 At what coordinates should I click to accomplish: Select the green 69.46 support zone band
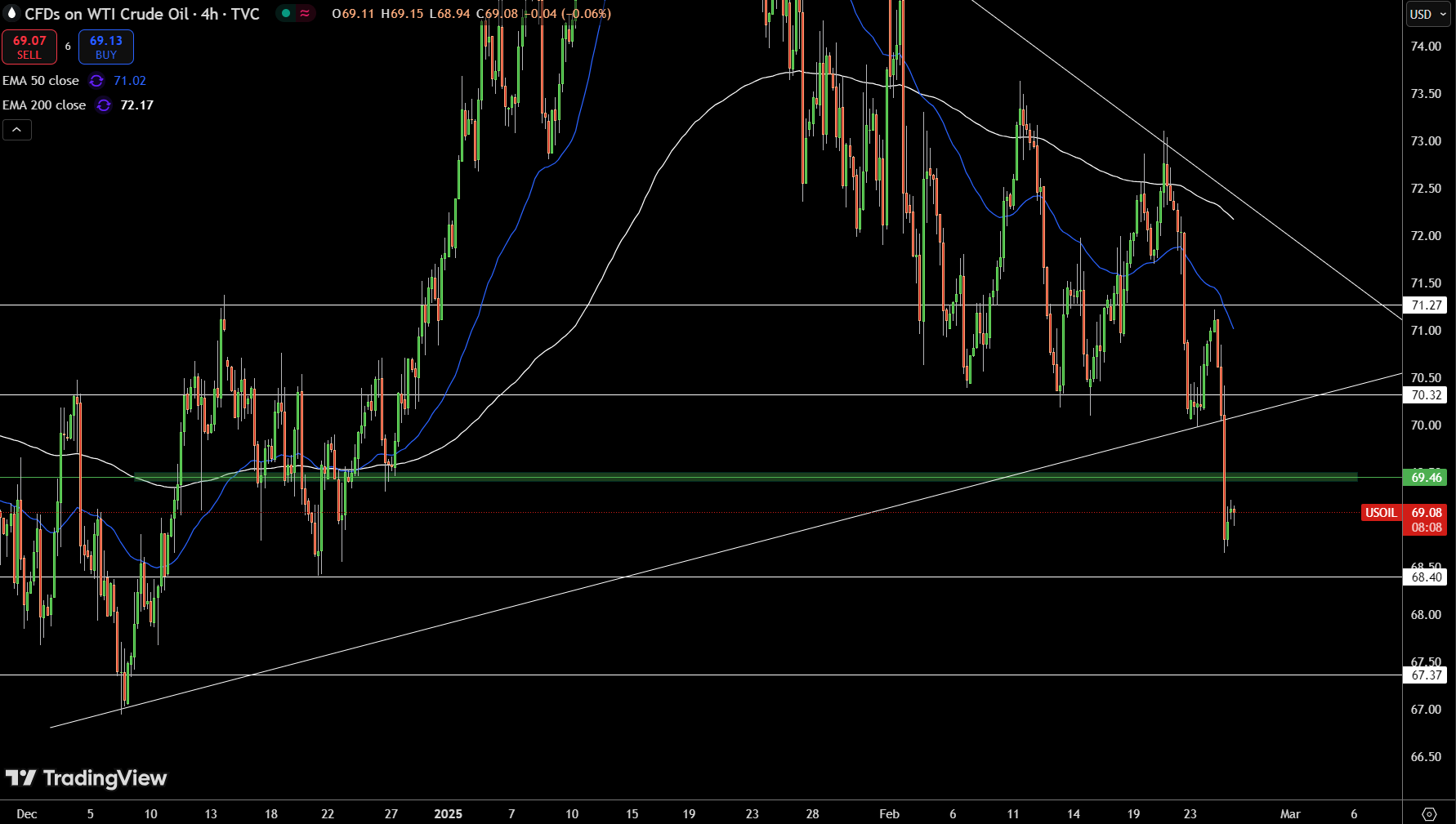tap(745, 477)
